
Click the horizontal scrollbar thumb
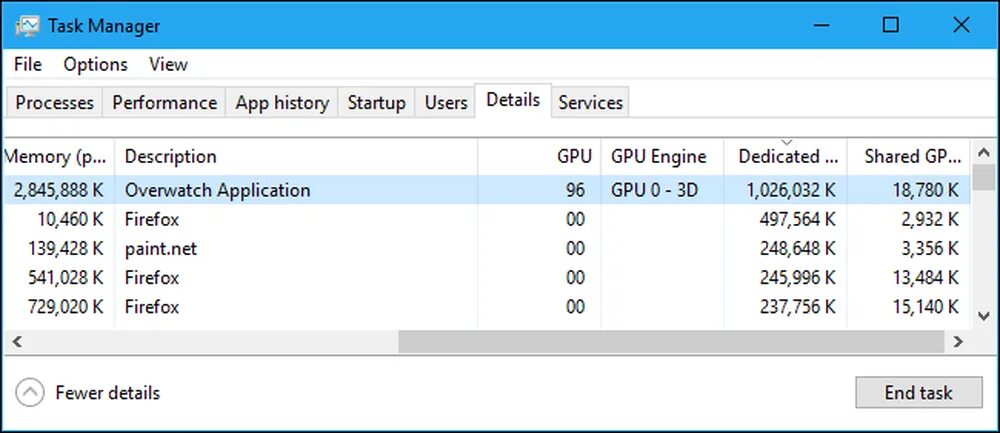[x=670, y=341]
